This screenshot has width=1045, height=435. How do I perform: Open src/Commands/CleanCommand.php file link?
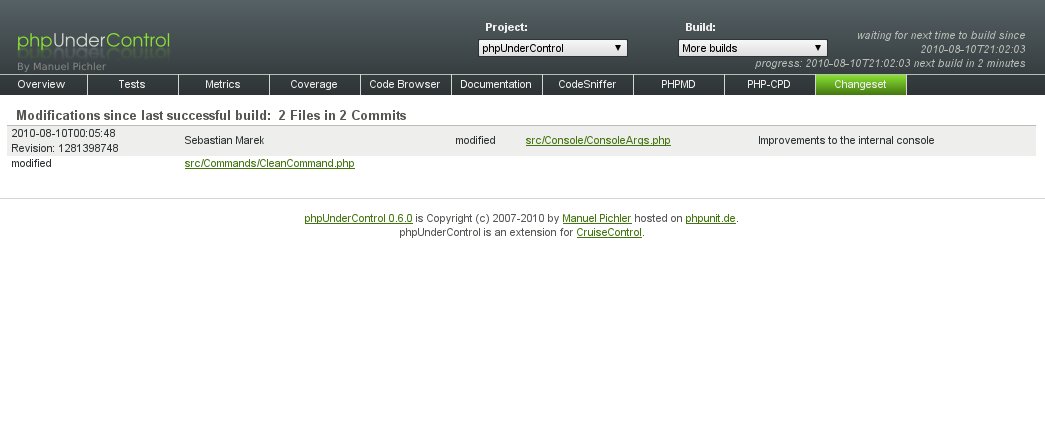[269, 163]
